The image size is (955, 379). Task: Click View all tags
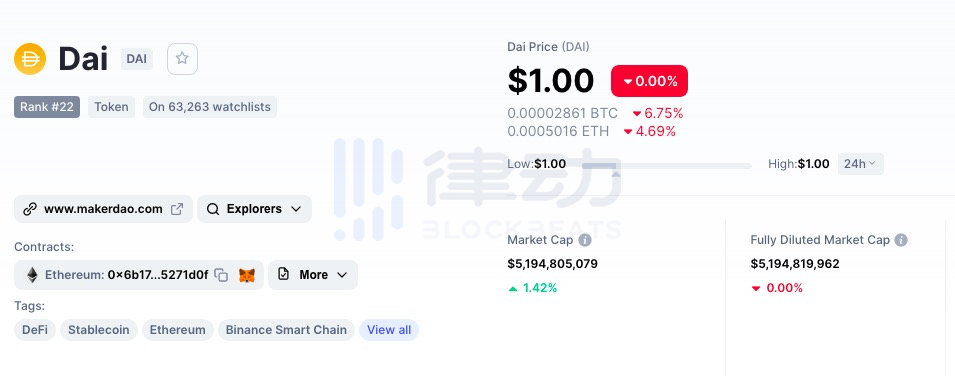[x=389, y=330]
